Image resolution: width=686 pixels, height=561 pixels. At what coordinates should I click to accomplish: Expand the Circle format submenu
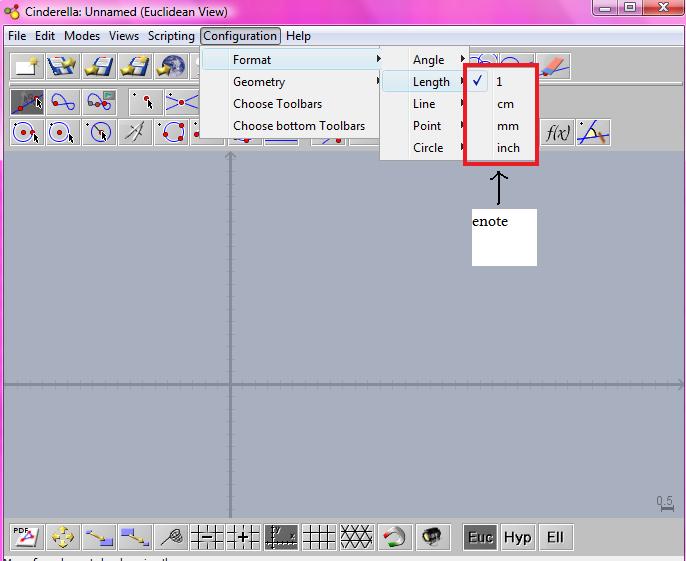tap(428, 148)
